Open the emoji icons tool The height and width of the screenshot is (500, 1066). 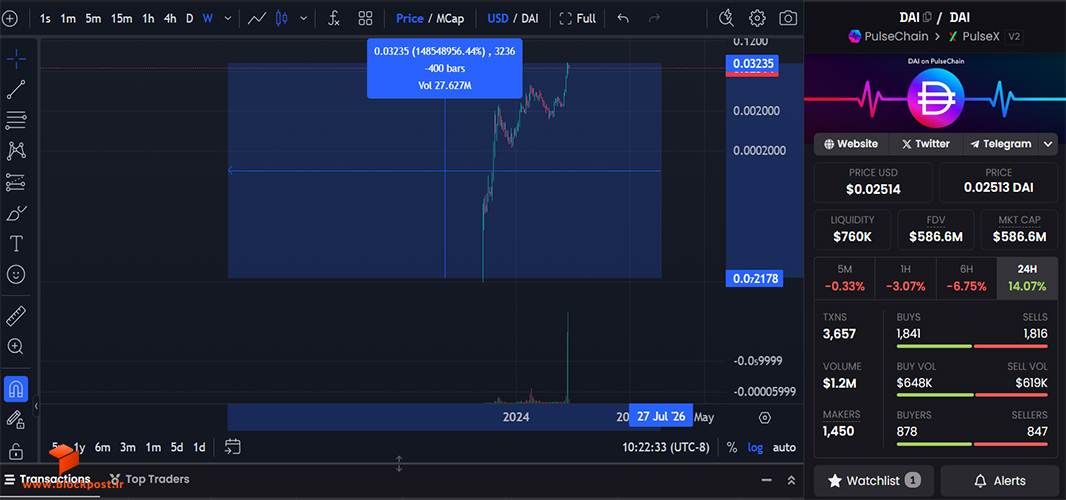coord(16,274)
